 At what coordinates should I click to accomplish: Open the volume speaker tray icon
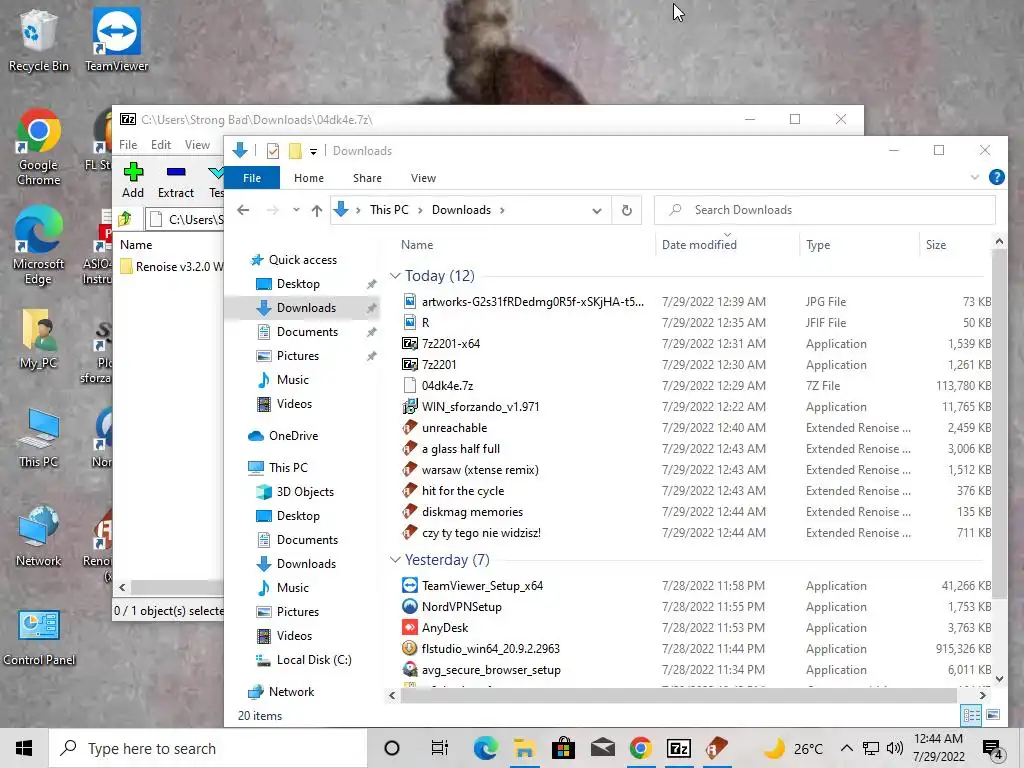coord(895,748)
